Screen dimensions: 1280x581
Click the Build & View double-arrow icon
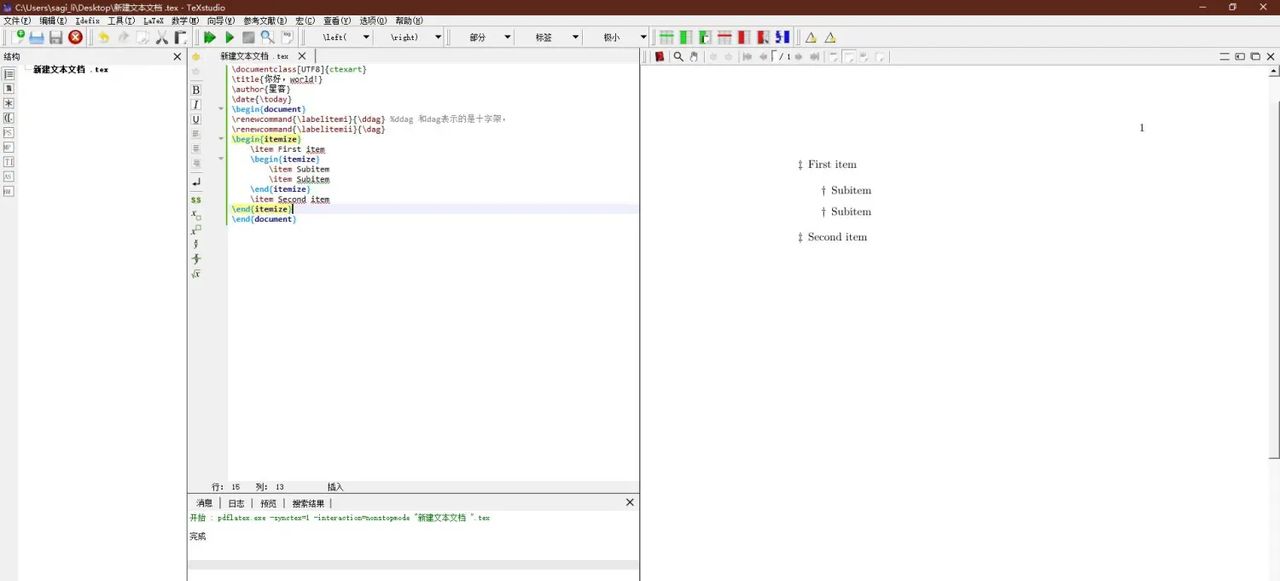tap(210, 37)
